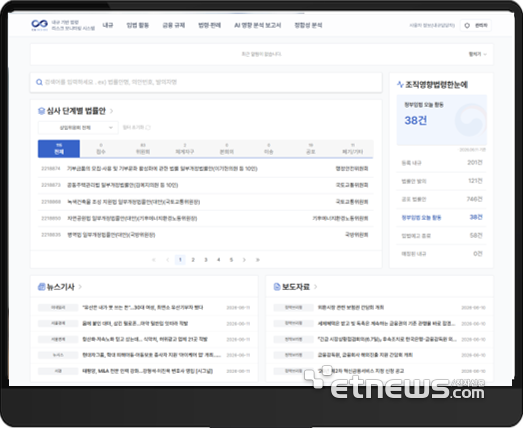The image size is (523, 428).
Task: Click the sidebar row showing 121건
Action: 441,181
